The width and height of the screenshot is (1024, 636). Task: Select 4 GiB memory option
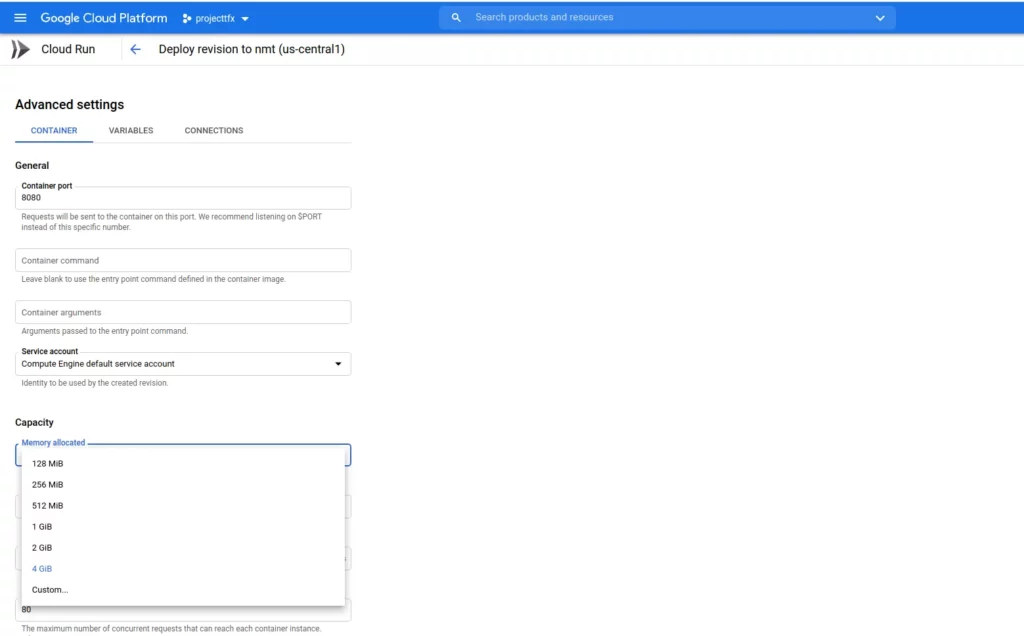[x=183, y=569]
